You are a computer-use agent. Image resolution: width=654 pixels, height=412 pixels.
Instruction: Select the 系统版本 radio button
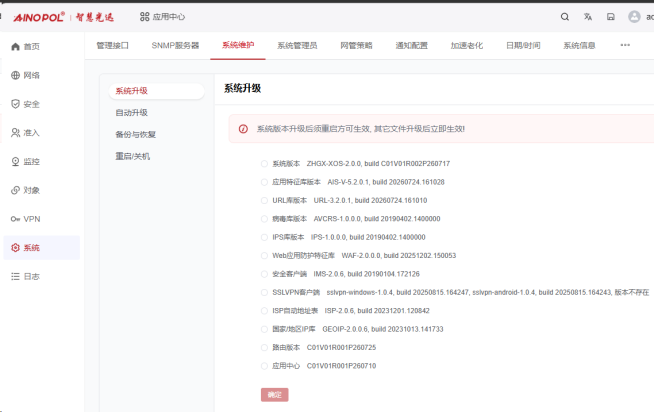(x=264, y=164)
